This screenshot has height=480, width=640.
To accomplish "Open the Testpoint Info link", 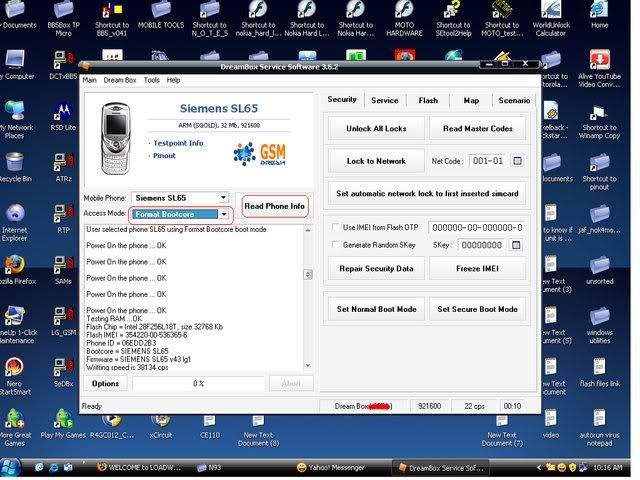I will coord(178,143).
